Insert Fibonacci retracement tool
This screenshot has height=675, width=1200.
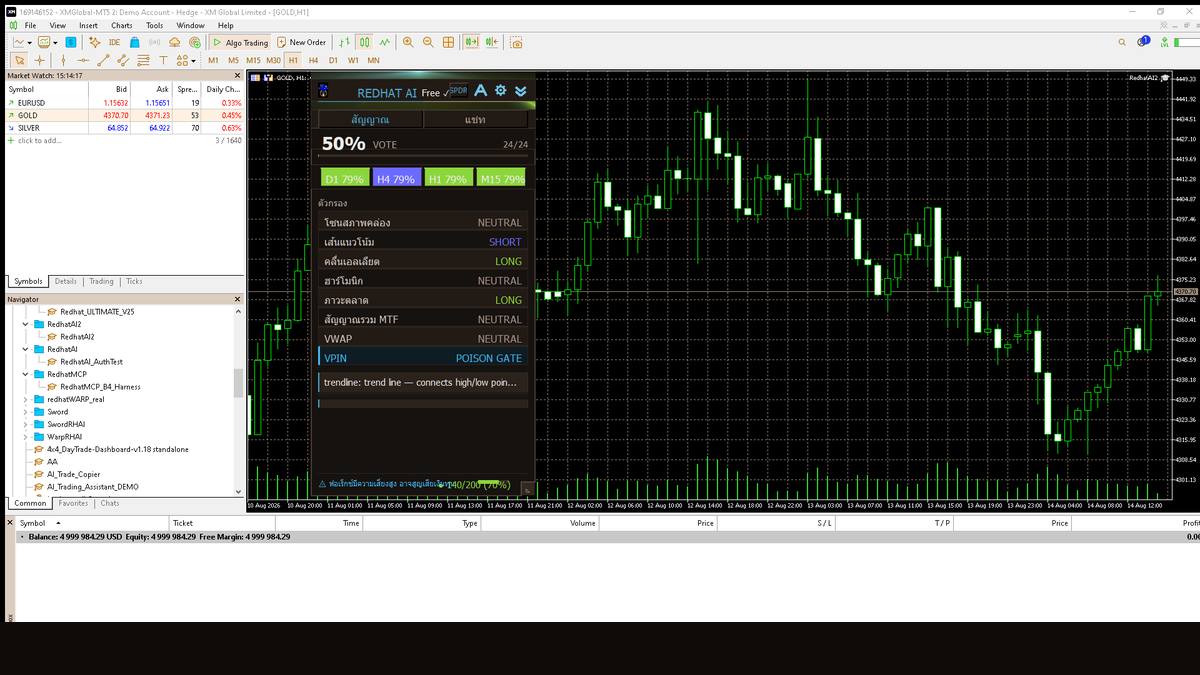143,60
